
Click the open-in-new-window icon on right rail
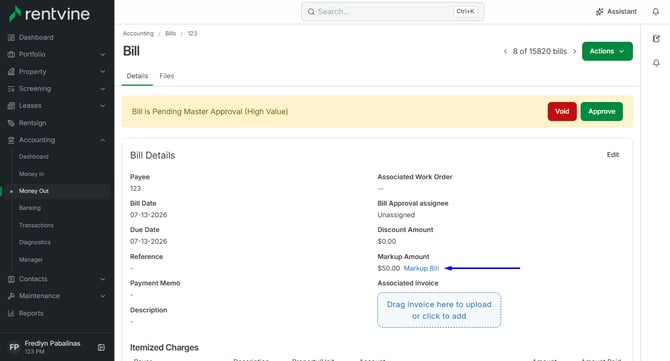coord(656,39)
